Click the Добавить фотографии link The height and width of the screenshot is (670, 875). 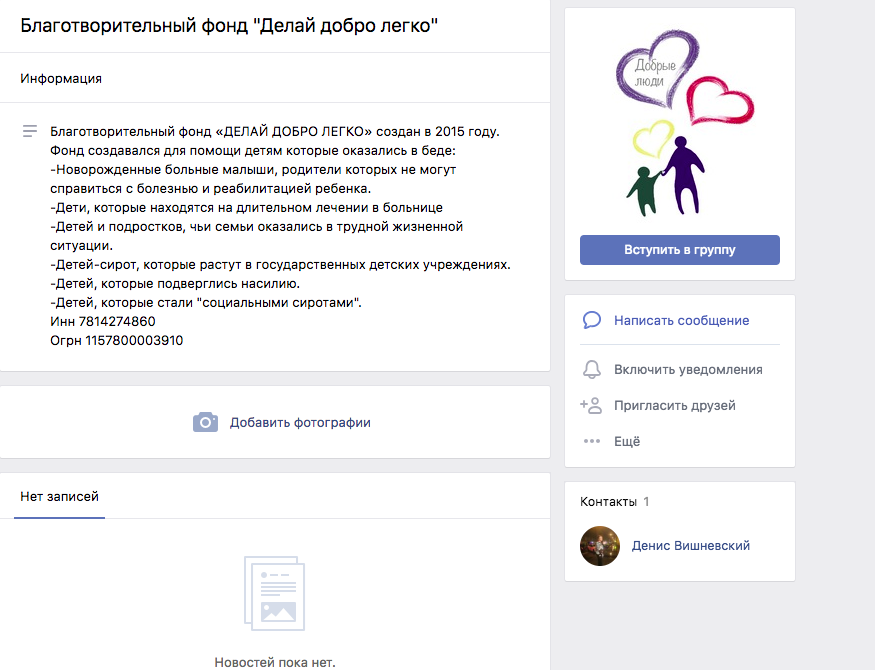(300, 422)
